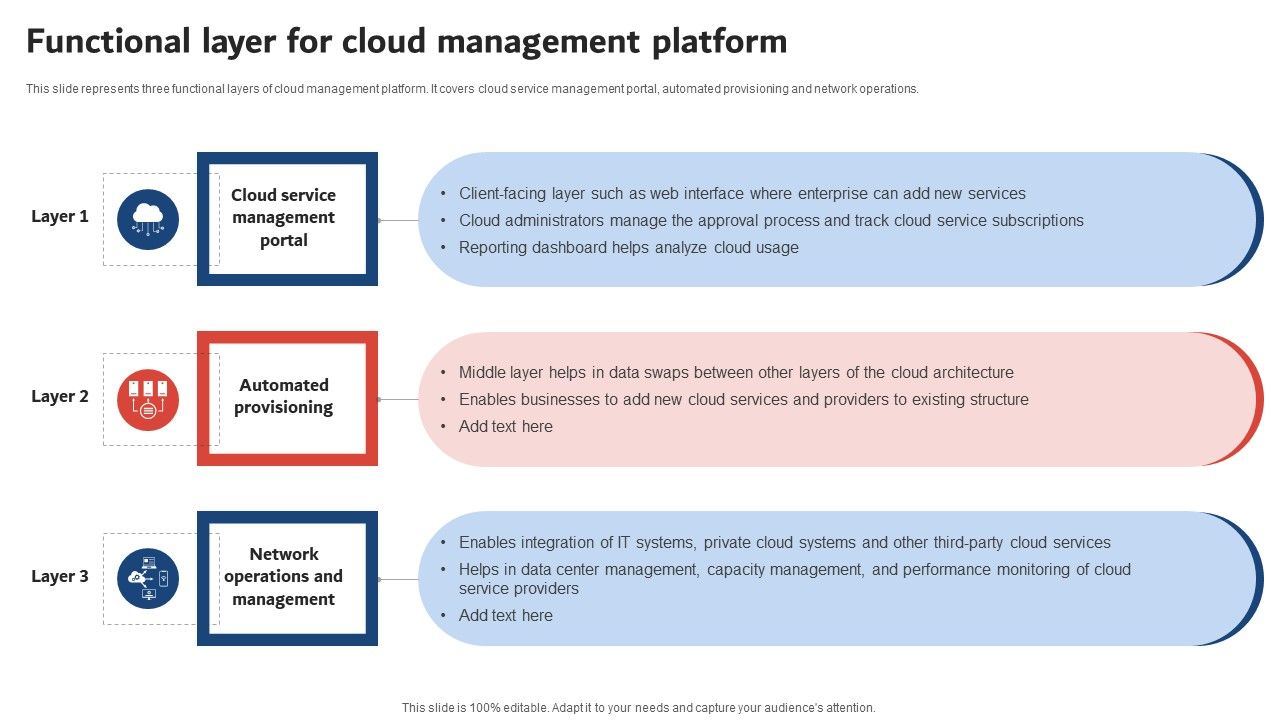Select the slide title 'Functional layer for cloud management platform'
1280x720 pixels.
pyautogui.click(x=407, y=42)
